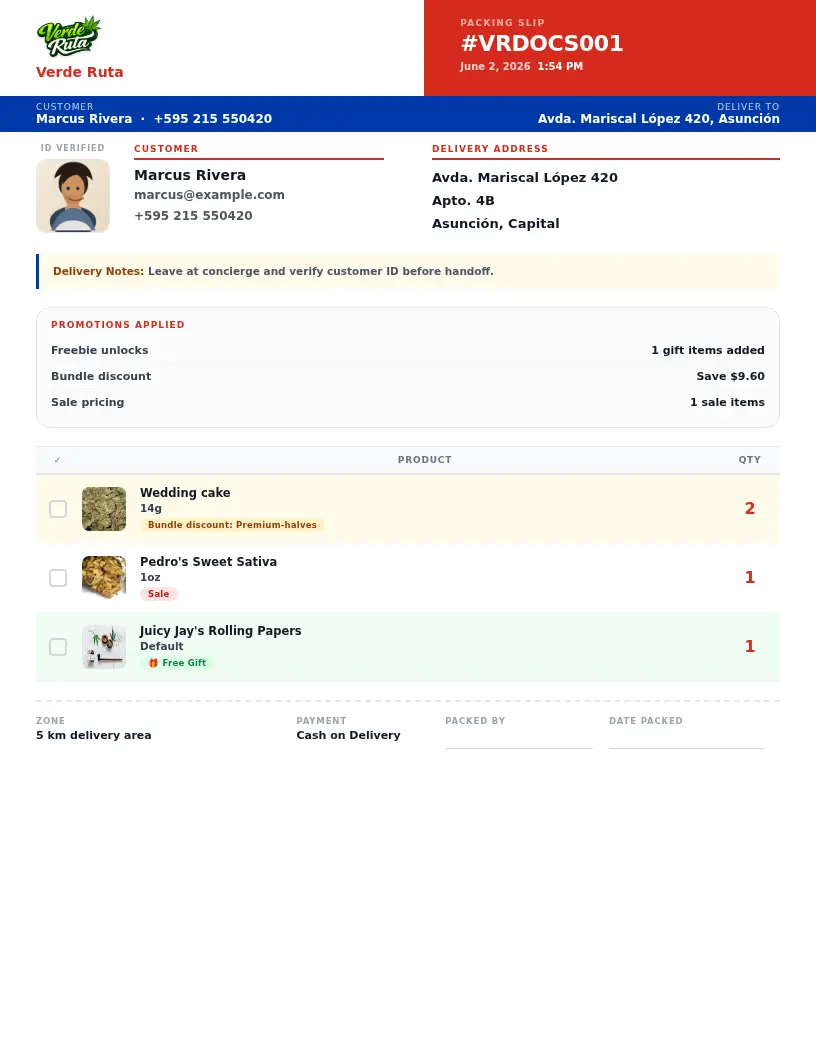
Task: Click the QTY column header
Action: pos(749,460)
